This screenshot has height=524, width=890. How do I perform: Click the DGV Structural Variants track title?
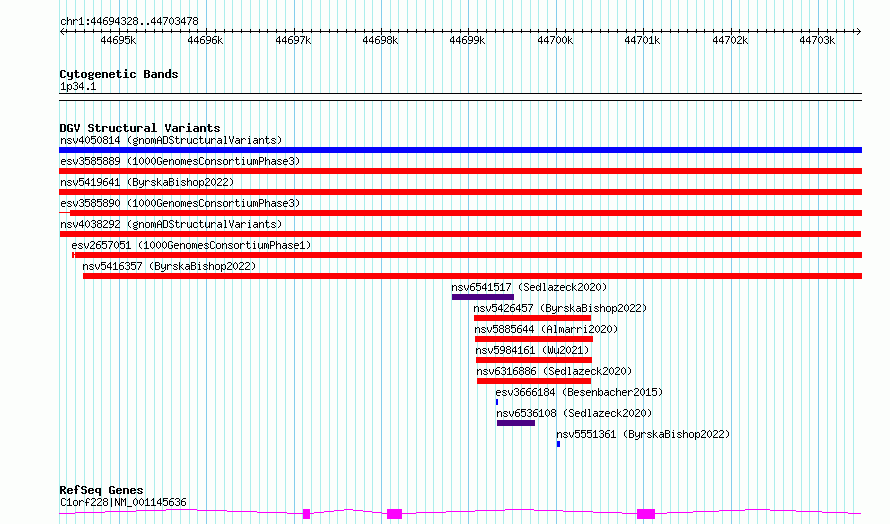140,128
